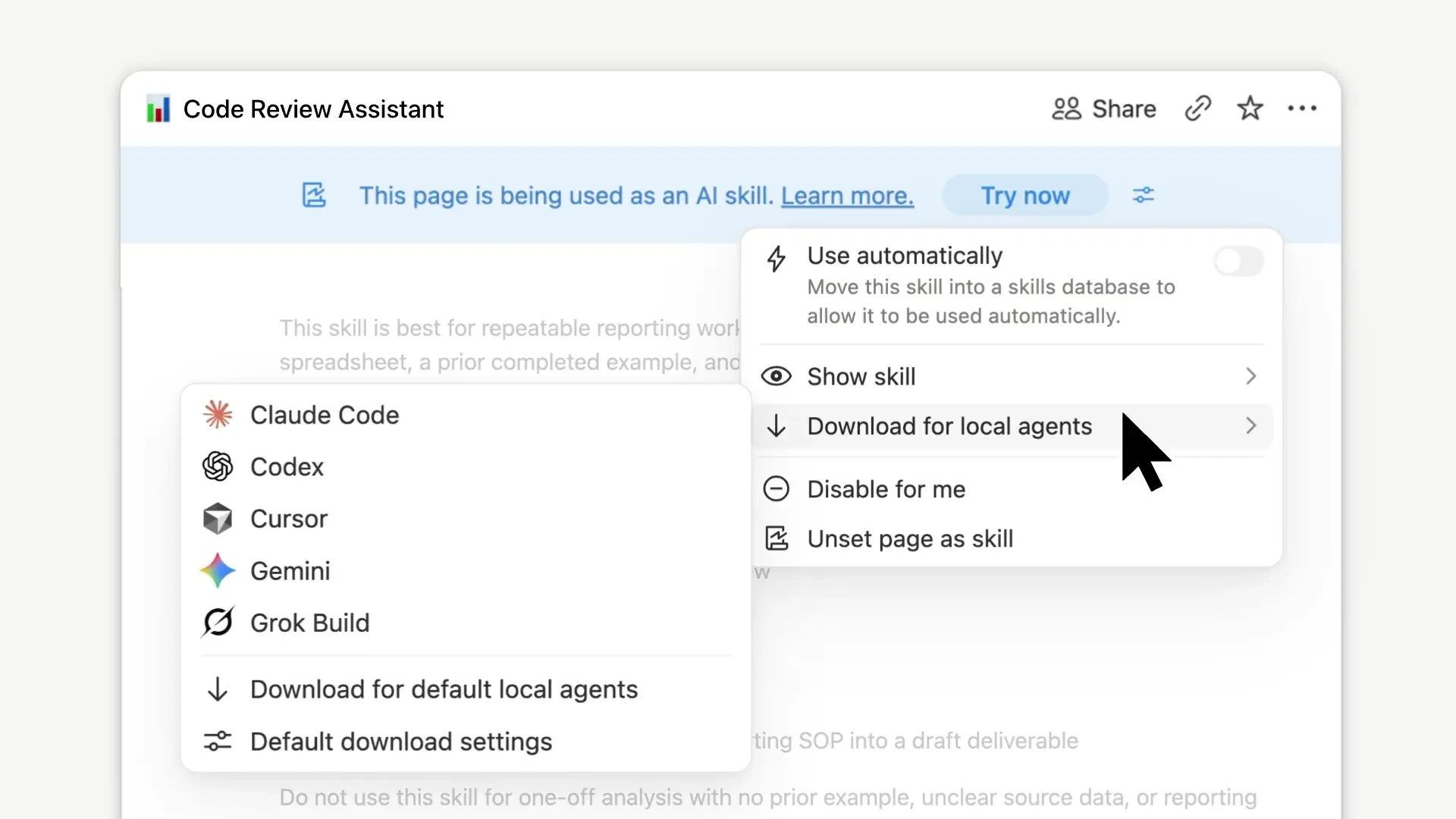Viewport: 1456px width, 819px height.
Task: Pick Gemini as the local agent
Action: (466, 570)
